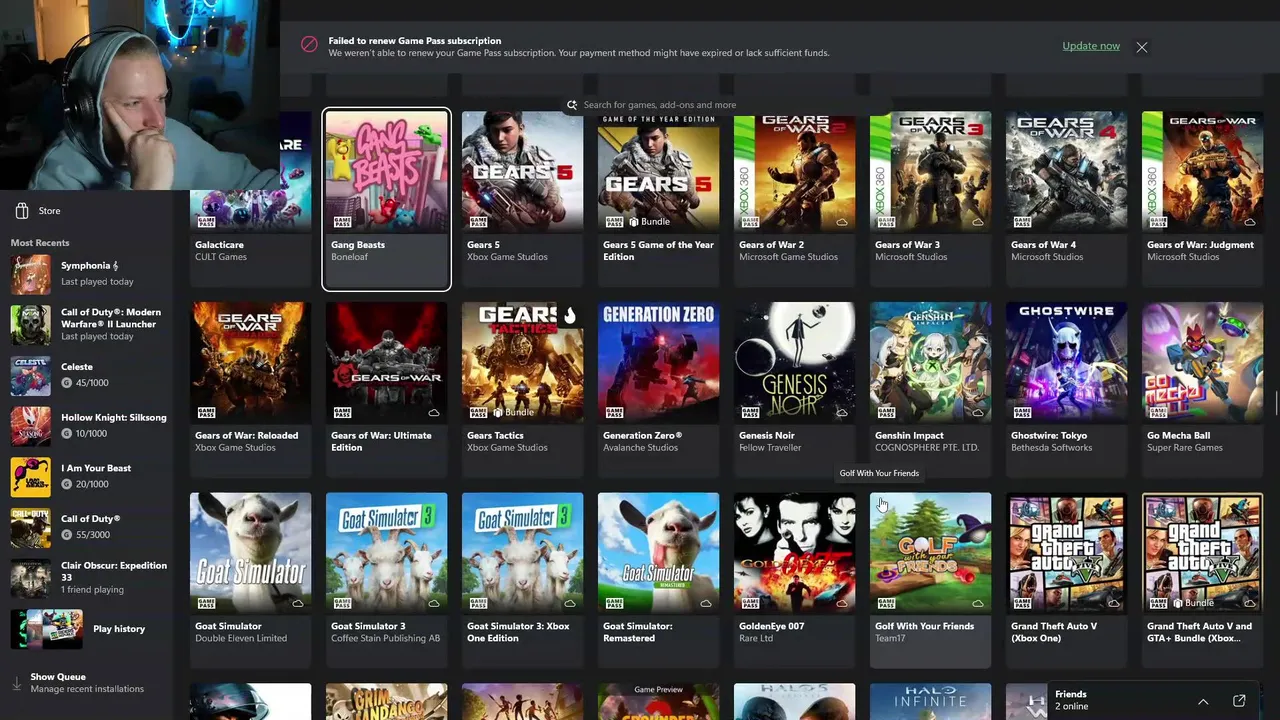
Task: Click Update now link
Action: click(x=1091, y=46)
